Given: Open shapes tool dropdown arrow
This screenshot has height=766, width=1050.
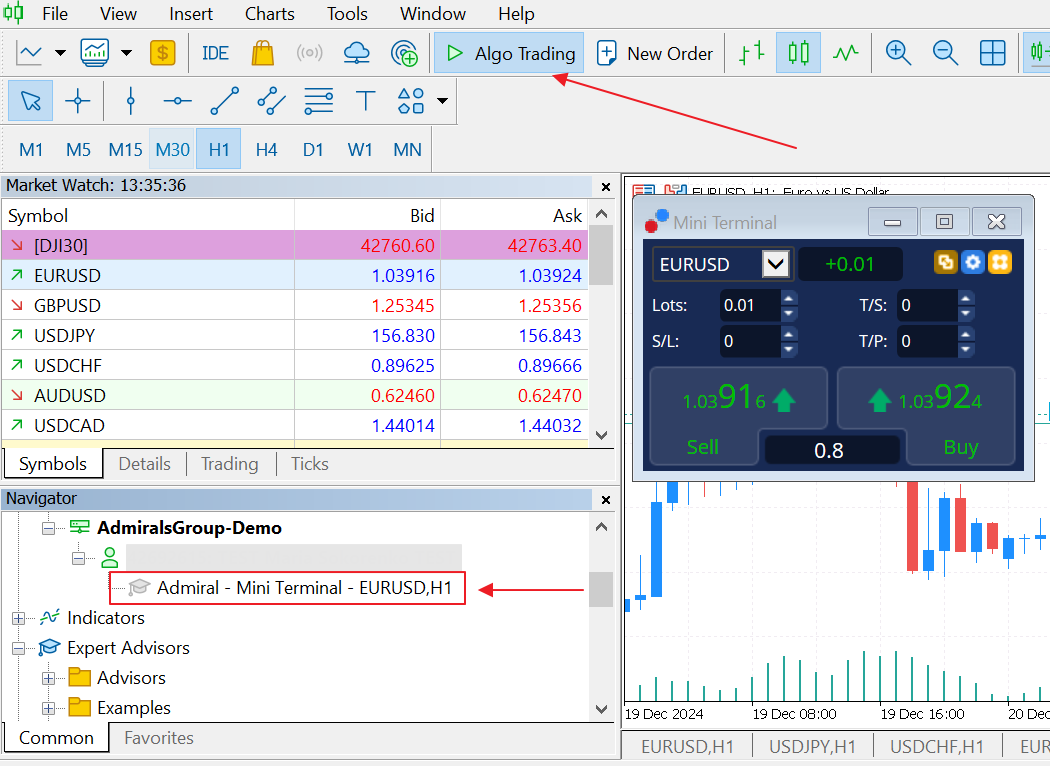Looking at the screenshot, I should click(442, 101).
